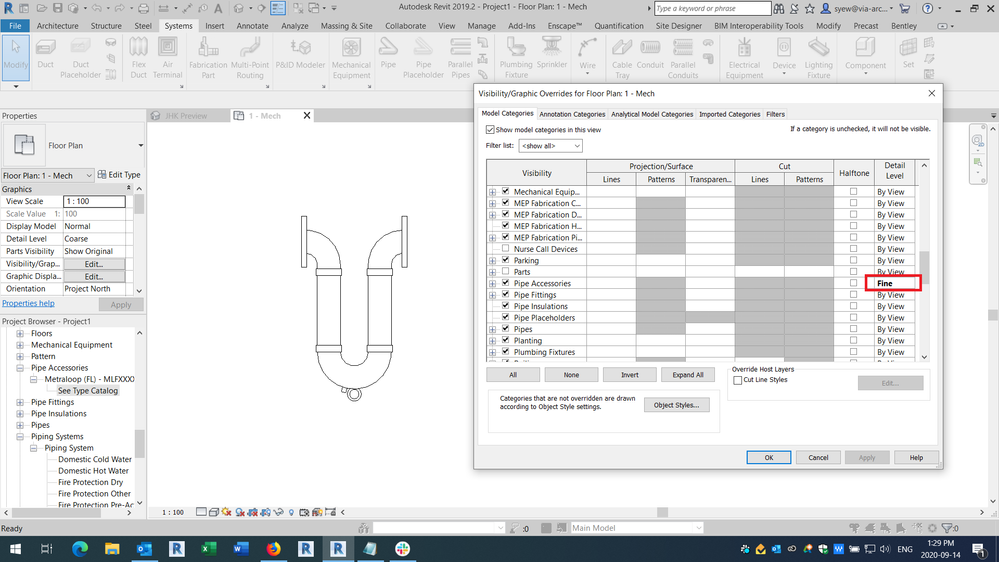Open Microsoft Word from the taskbar
The height and width of the screenshot is (562, 999).
[x=241, y=549]
